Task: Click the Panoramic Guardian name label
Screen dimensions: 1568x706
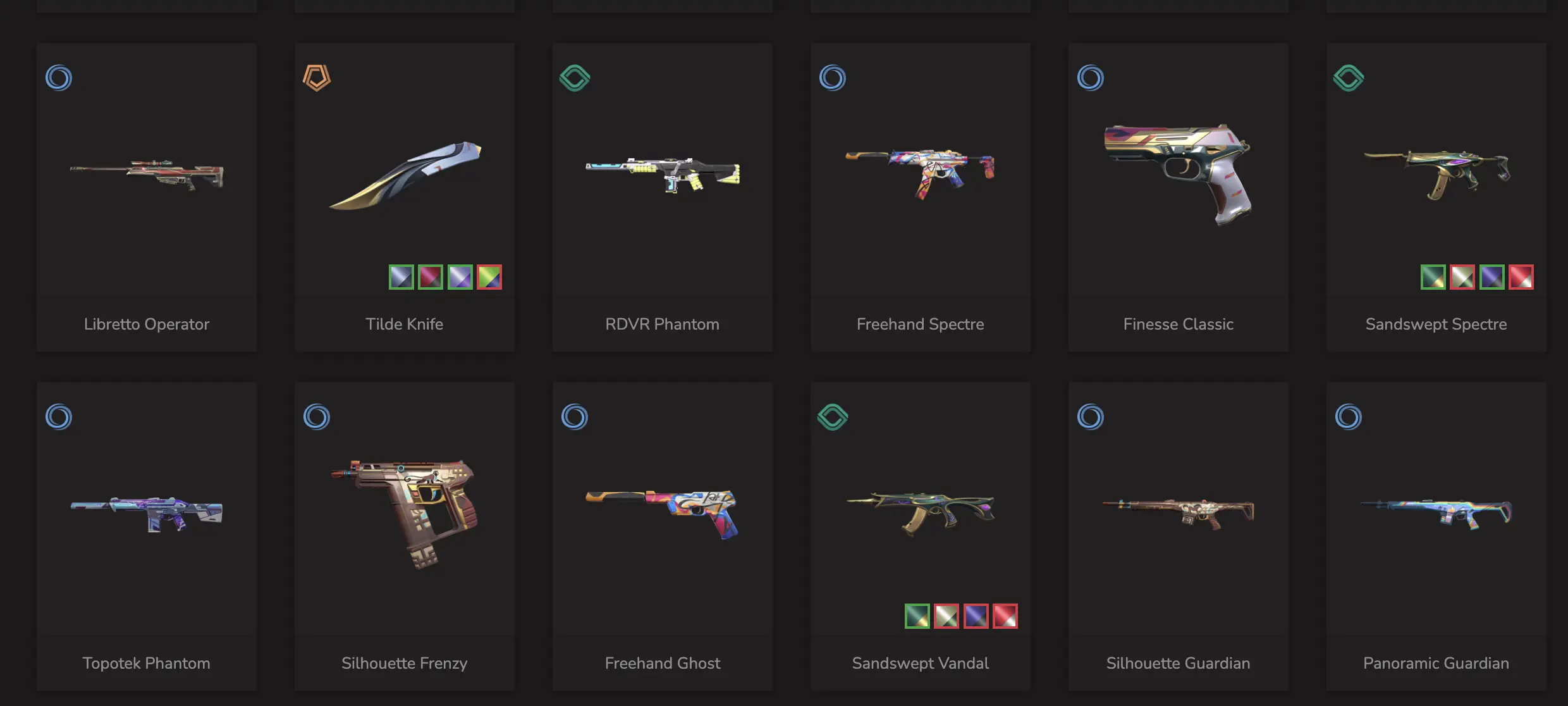Action: coord(1436,663)
